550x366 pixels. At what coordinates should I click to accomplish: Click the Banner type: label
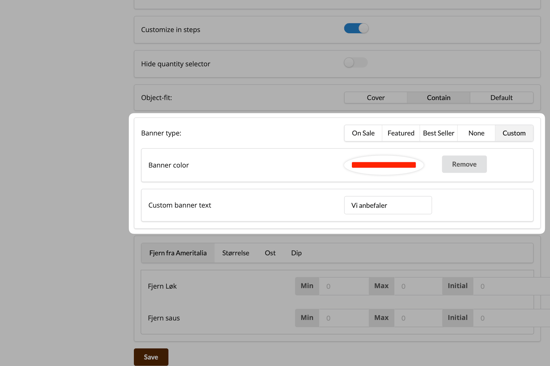[161, 133]
